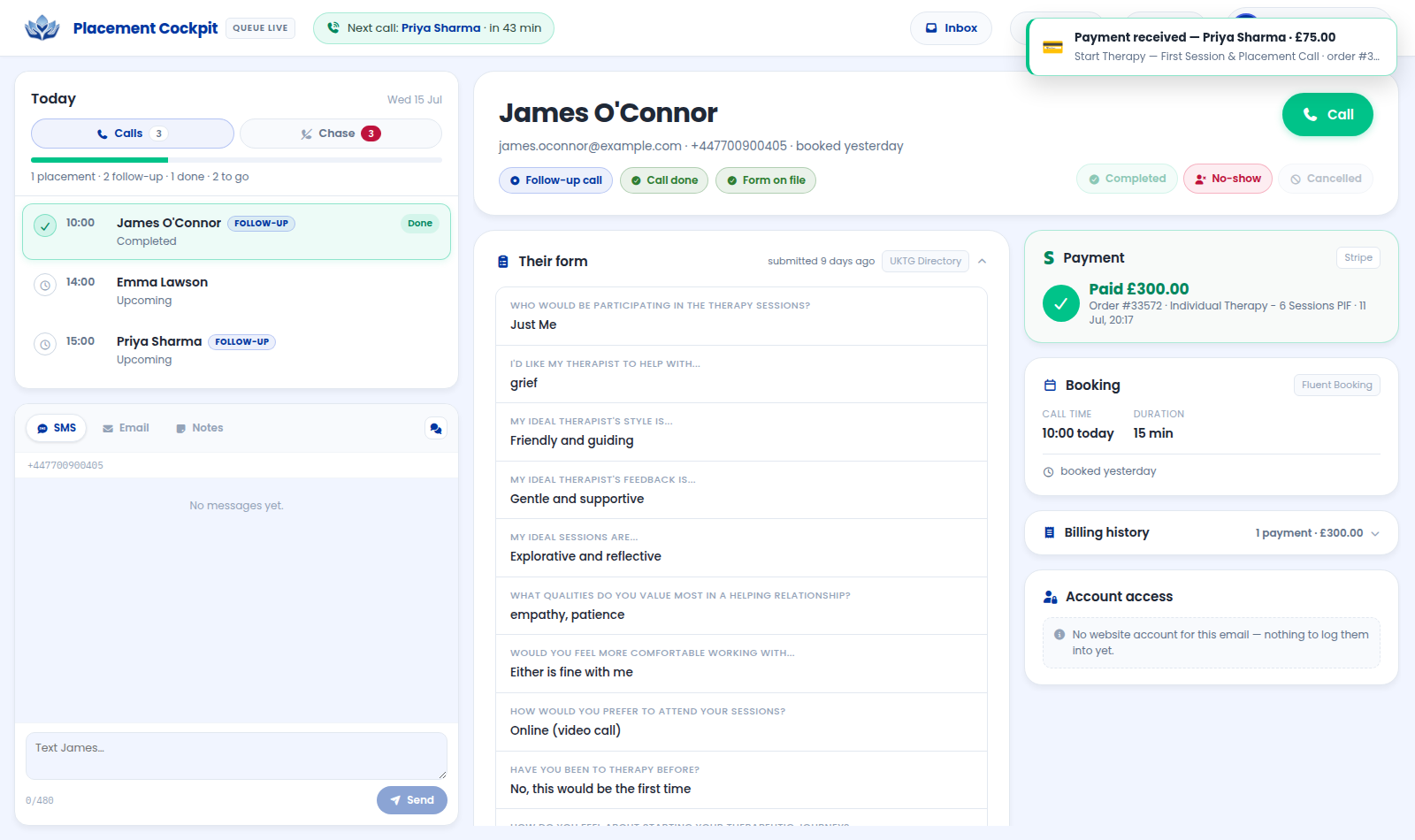1415x840 pixels.
Task: Mark the call as No-show
Action: pyautogui.click(x=1228, y=179)
